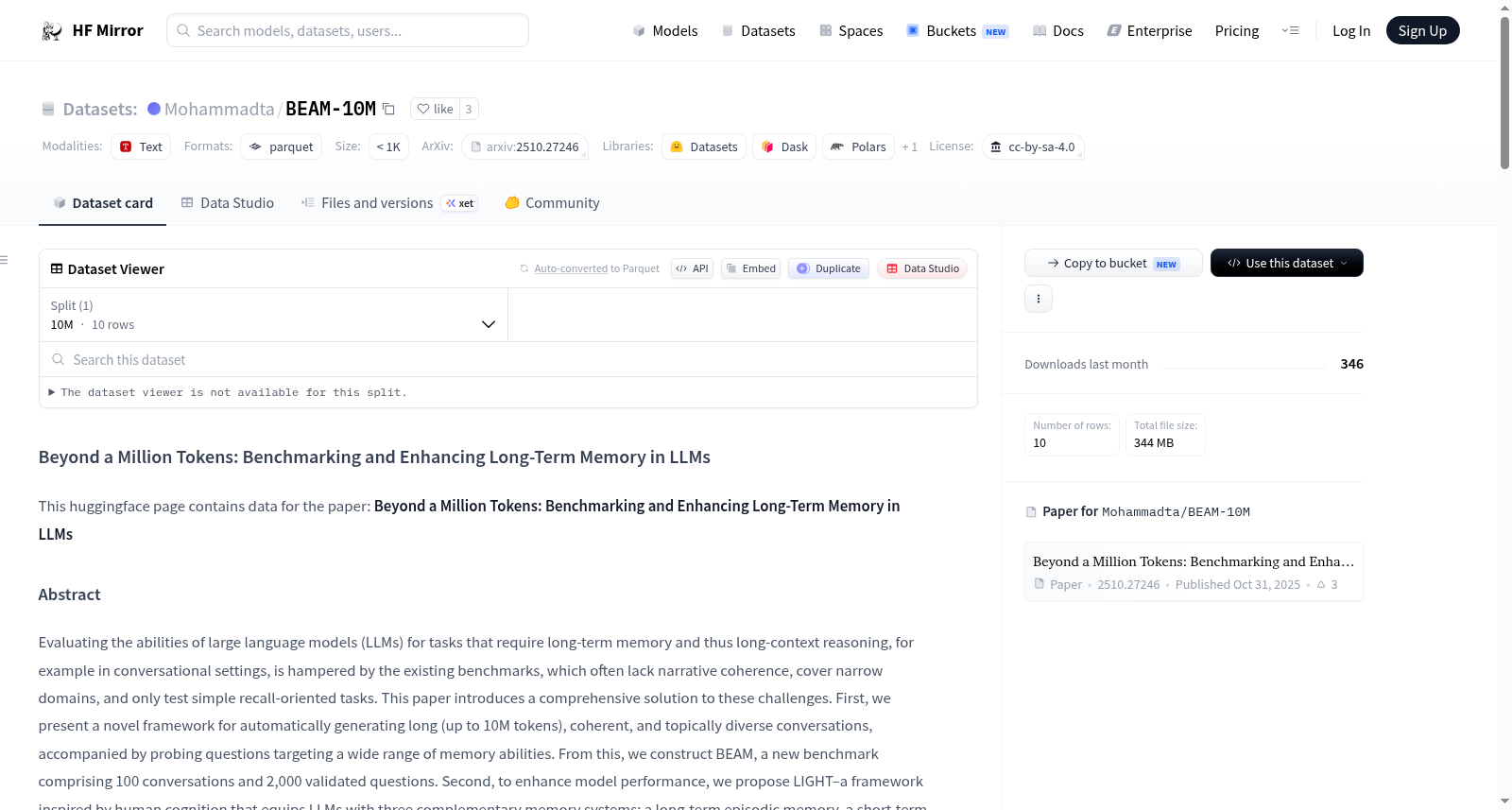Click the Abstract heading
The height and width of the screenshot is (810, 1512).
(69, 595)
